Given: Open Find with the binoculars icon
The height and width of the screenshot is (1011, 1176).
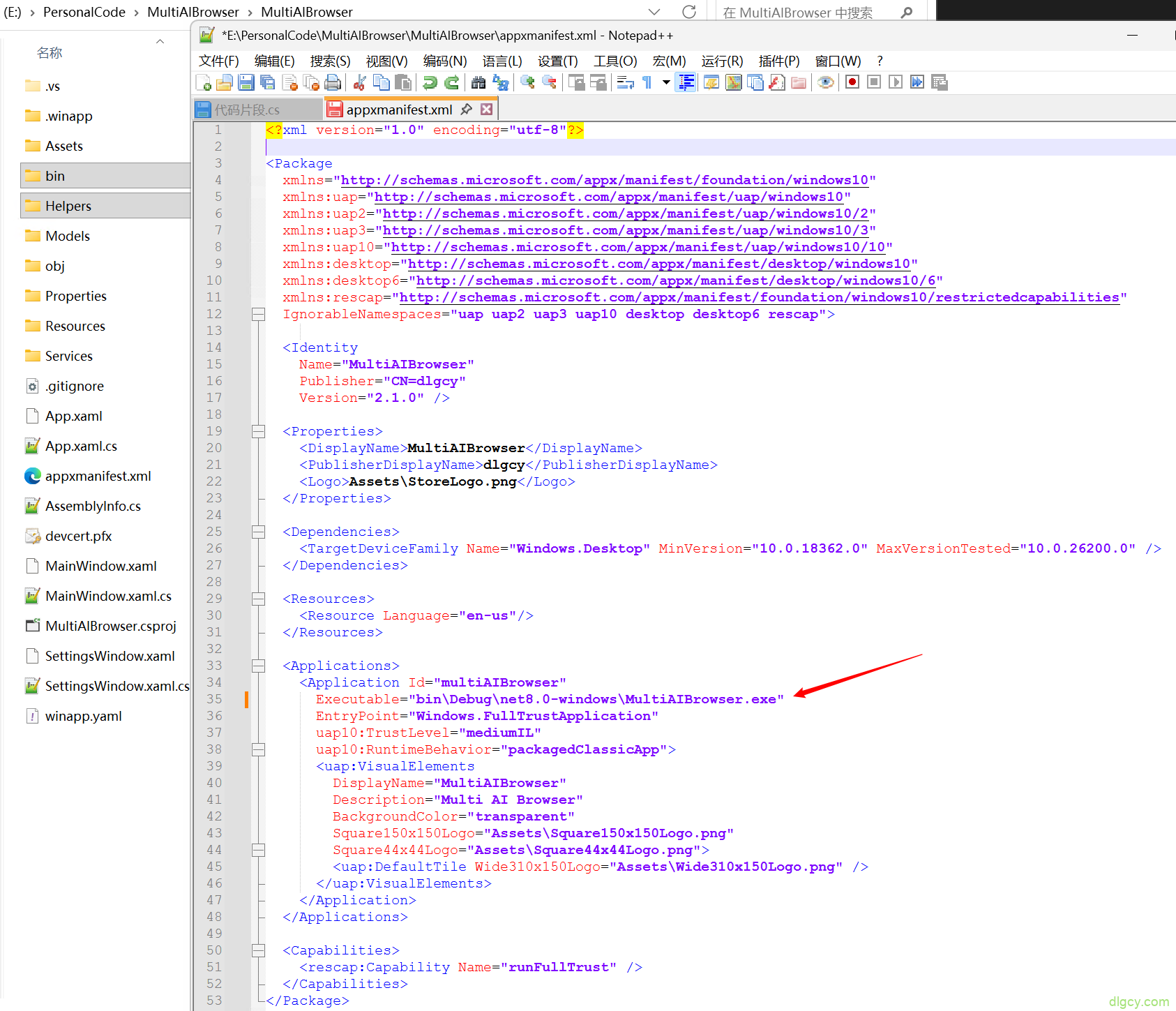Looking at the screenshot, I should (478, 82).
